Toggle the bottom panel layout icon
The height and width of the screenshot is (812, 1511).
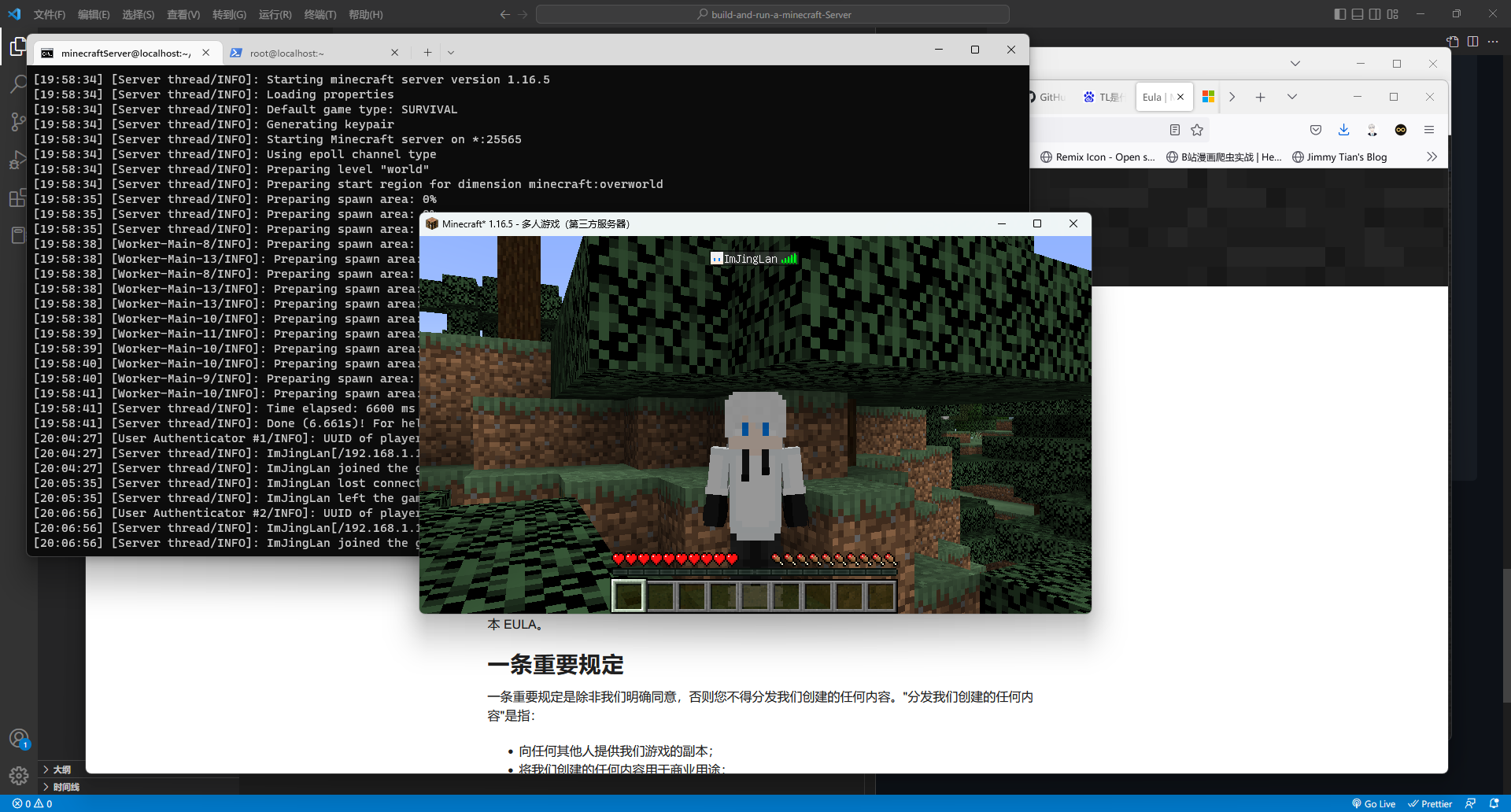[1358, 14]
